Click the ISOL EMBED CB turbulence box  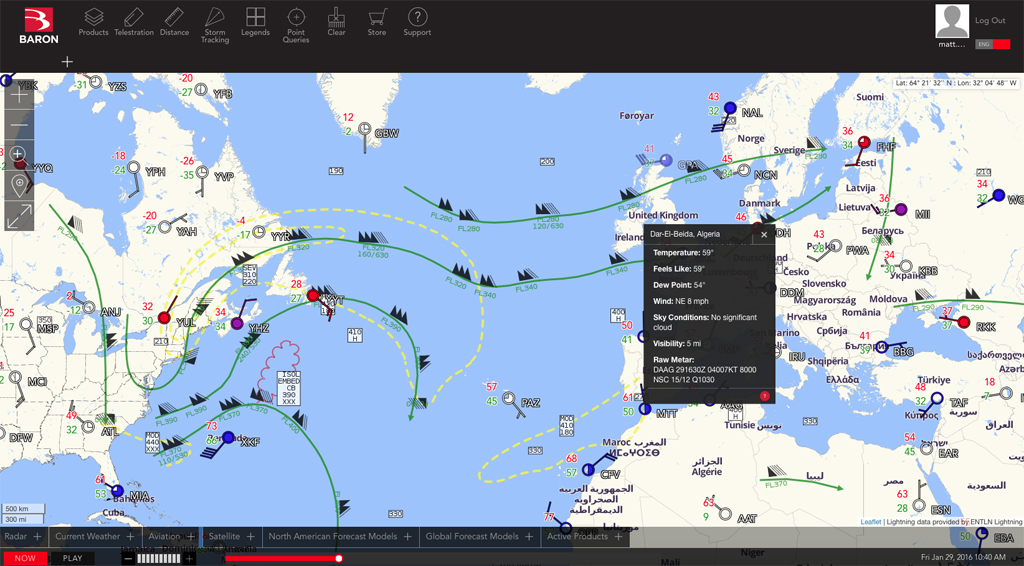(x=289, y=387)
